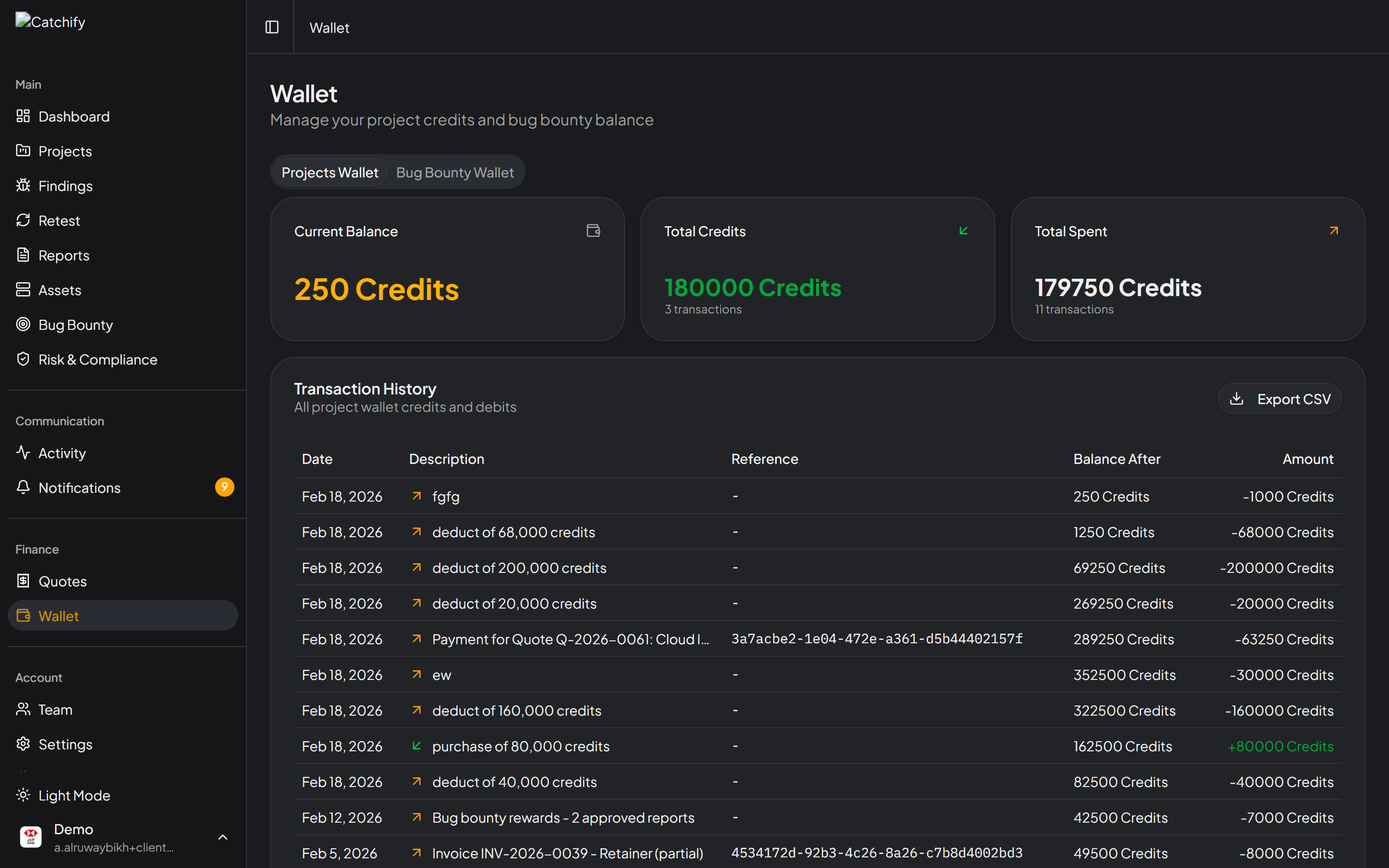Expand the Demo account chevron
This screenshot has height=868, width=1389.
click(223, 837)
